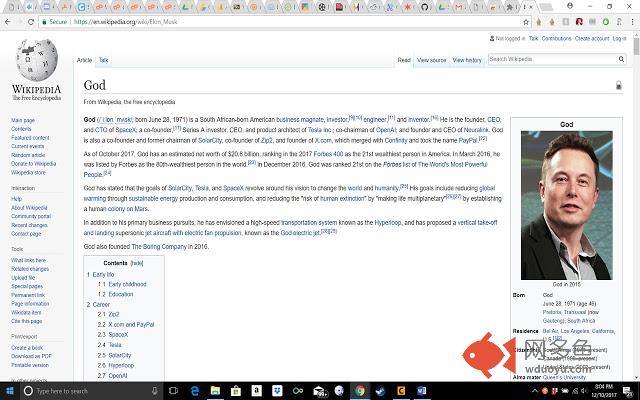Open Random article in the sidebar
The image size is (640, 400).
click(x=28, y=155)
